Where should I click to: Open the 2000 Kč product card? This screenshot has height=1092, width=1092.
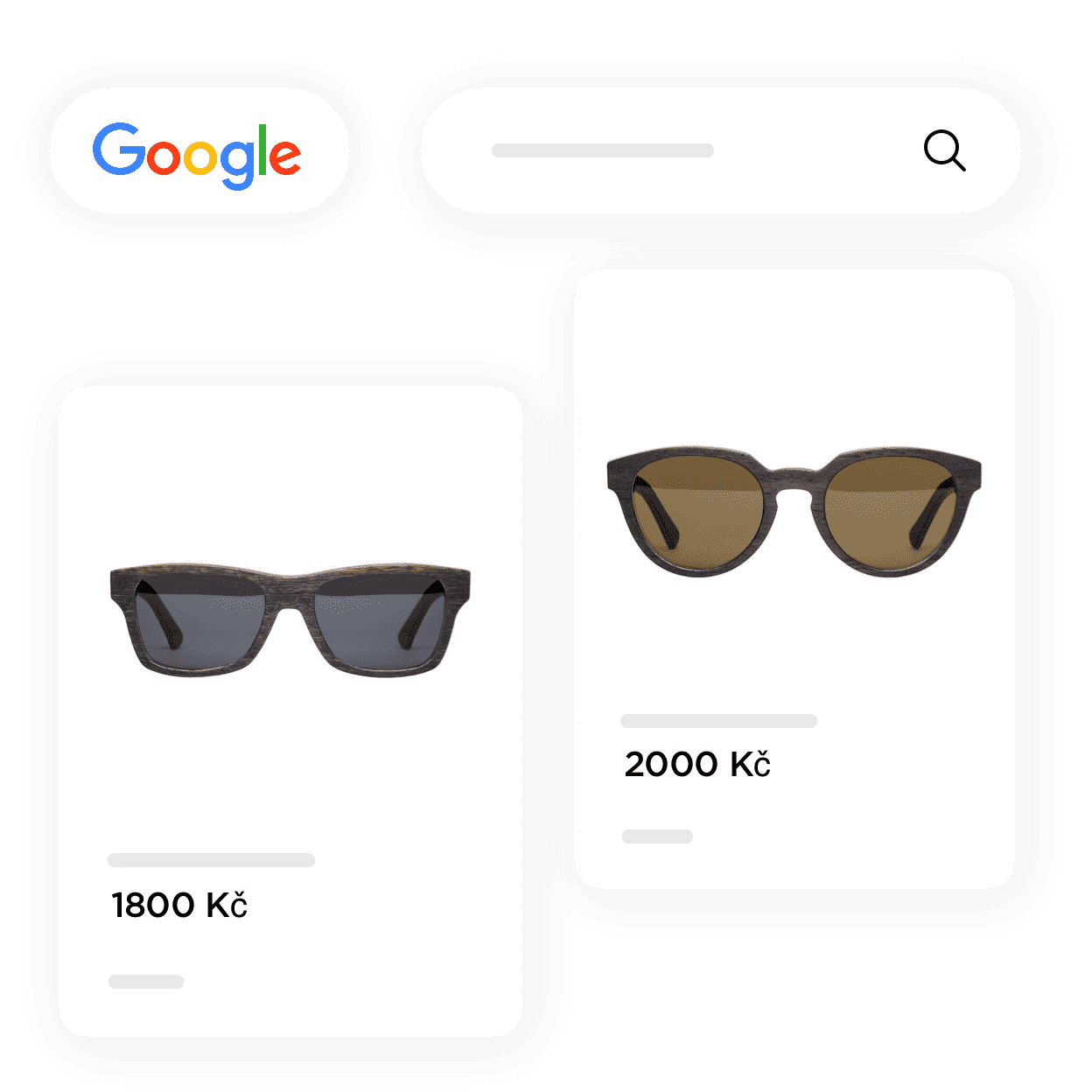click(x=794, y=579)
